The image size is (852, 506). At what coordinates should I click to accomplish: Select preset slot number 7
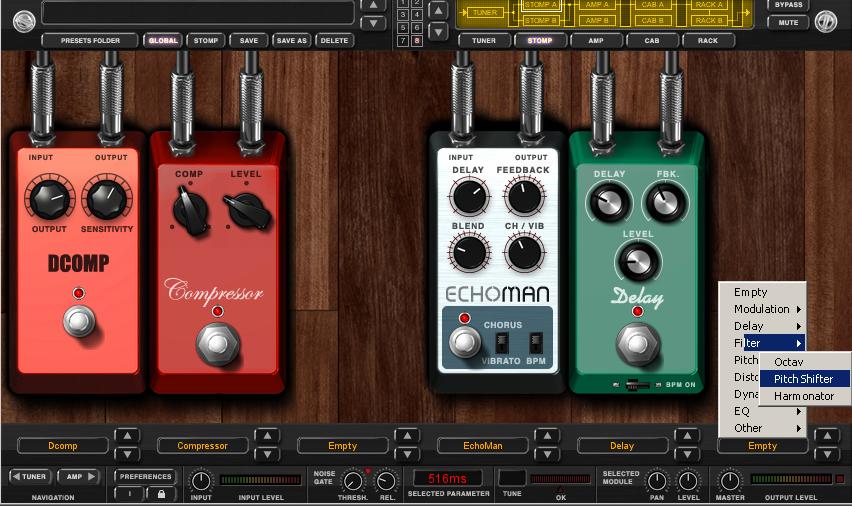coord(403,41)
